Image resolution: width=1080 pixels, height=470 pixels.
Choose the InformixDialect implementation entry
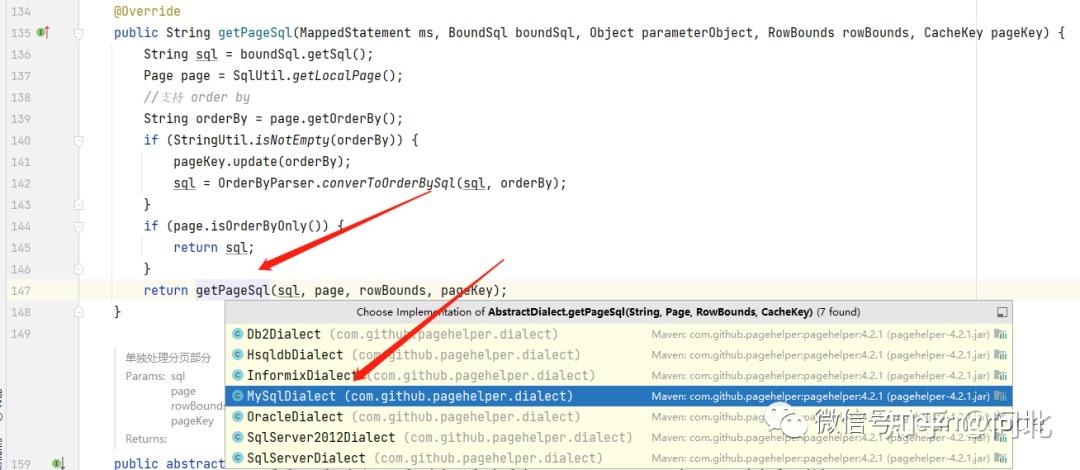(x=619, y=376)
